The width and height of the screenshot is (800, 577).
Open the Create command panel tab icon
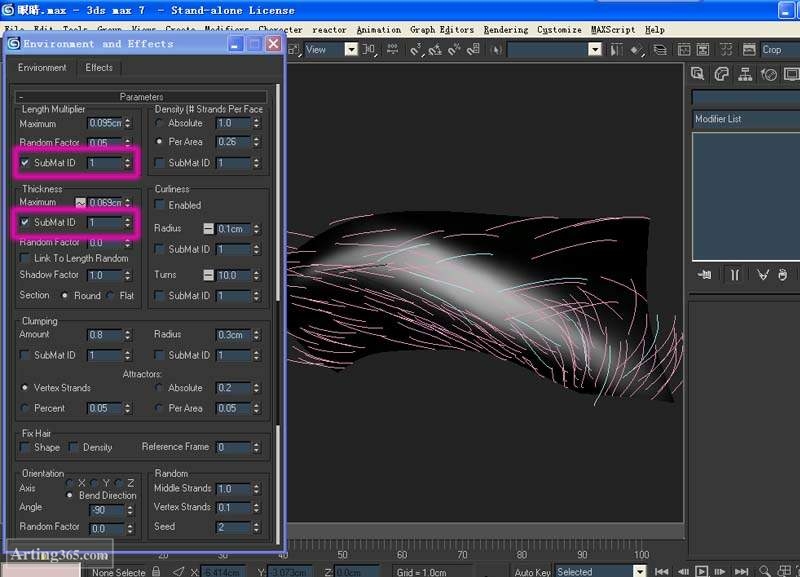coord(697,74)
